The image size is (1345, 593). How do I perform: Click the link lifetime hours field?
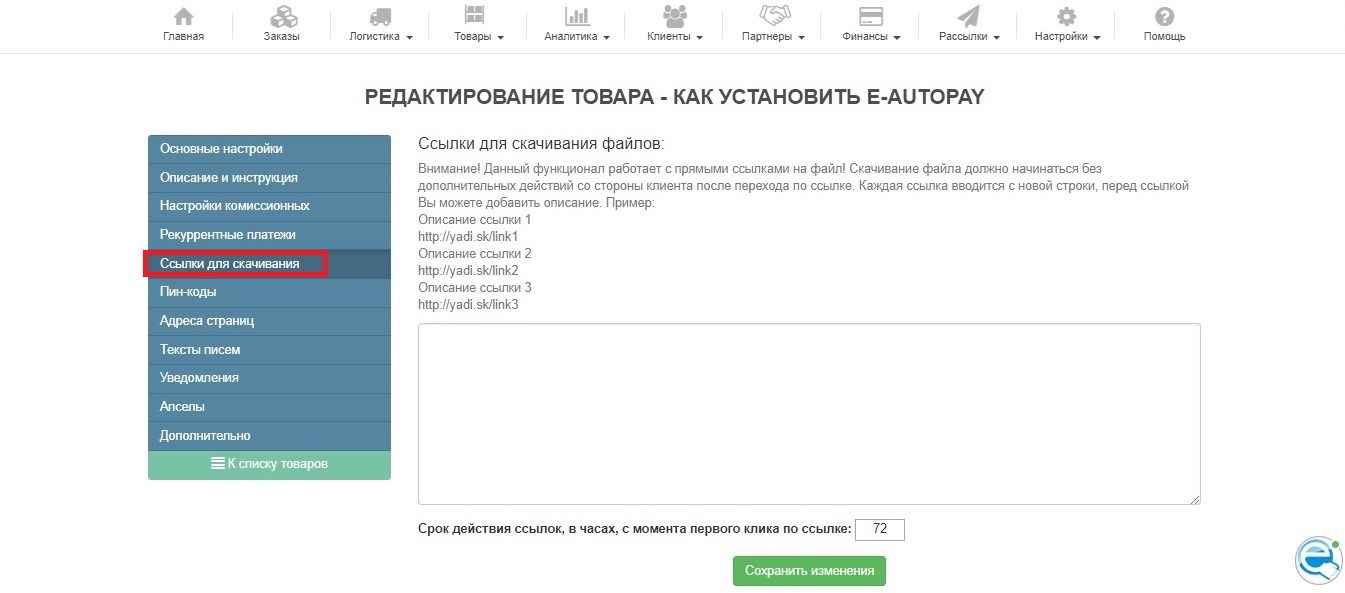point(879,530)
